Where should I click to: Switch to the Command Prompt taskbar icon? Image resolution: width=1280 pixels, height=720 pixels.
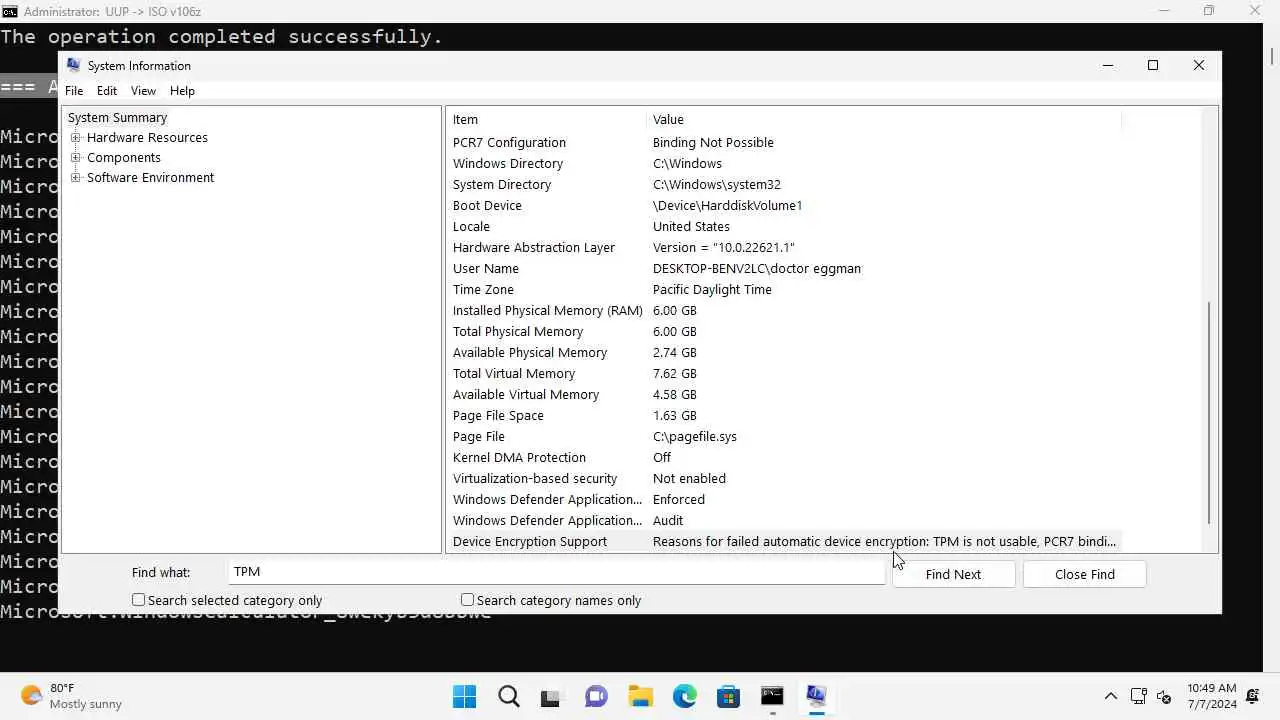(772, 696)
